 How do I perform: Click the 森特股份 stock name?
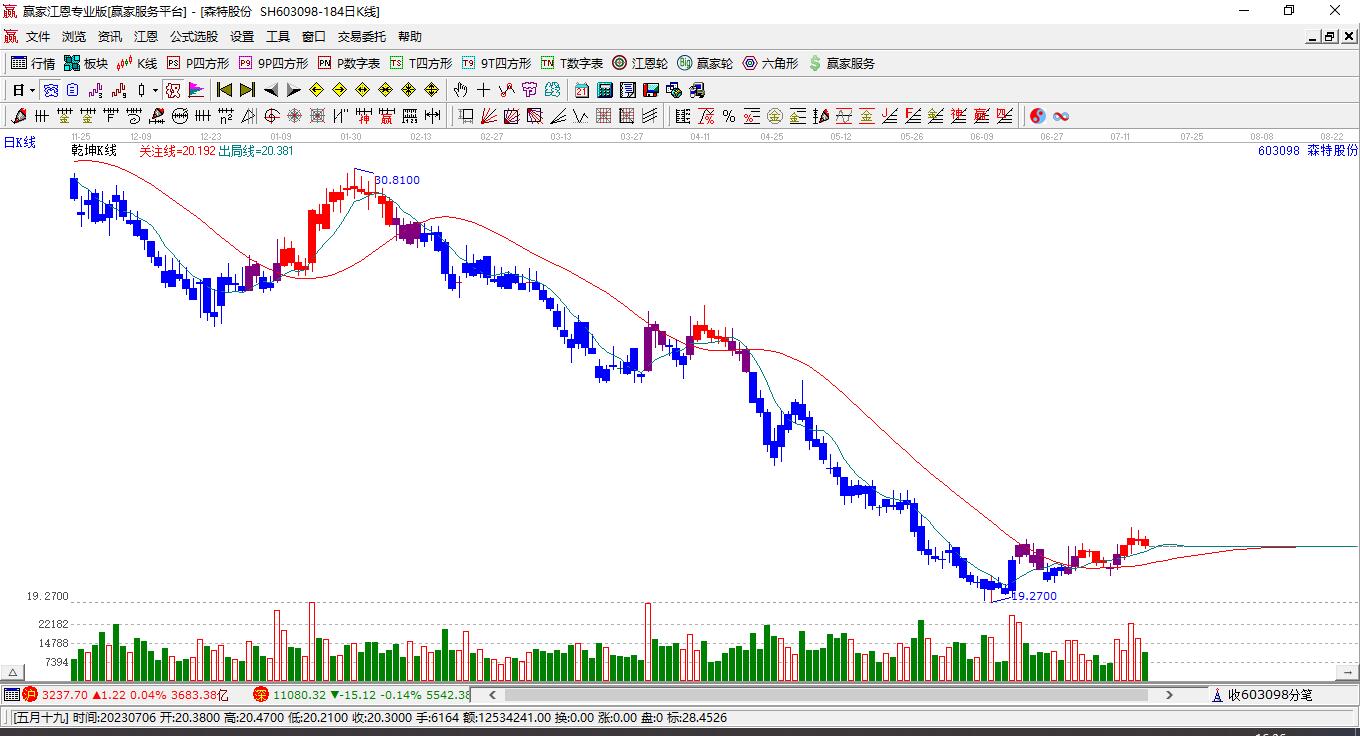(1333, 151)
